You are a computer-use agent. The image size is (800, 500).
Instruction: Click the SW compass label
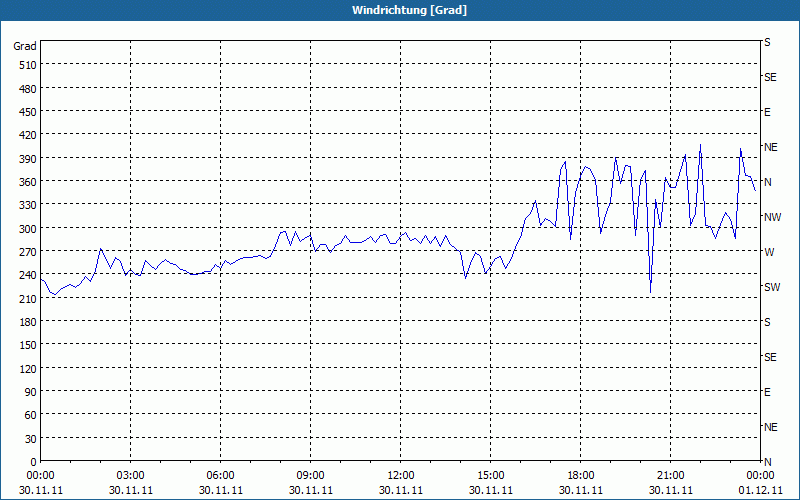tap(772, 287)
